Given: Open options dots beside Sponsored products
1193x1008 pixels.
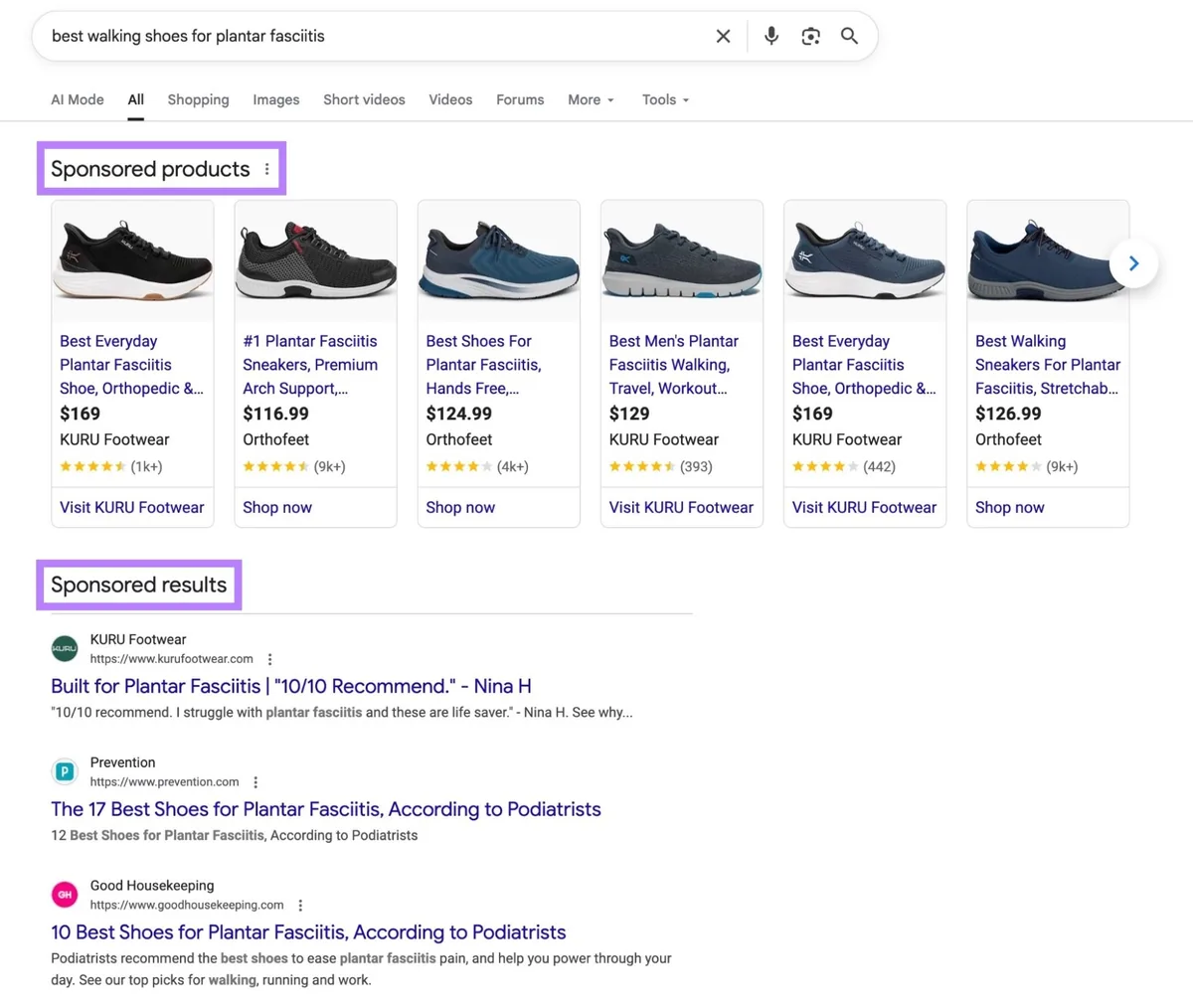Looking at the screenshot, I should pyautogui.click(x=266, y=169).
